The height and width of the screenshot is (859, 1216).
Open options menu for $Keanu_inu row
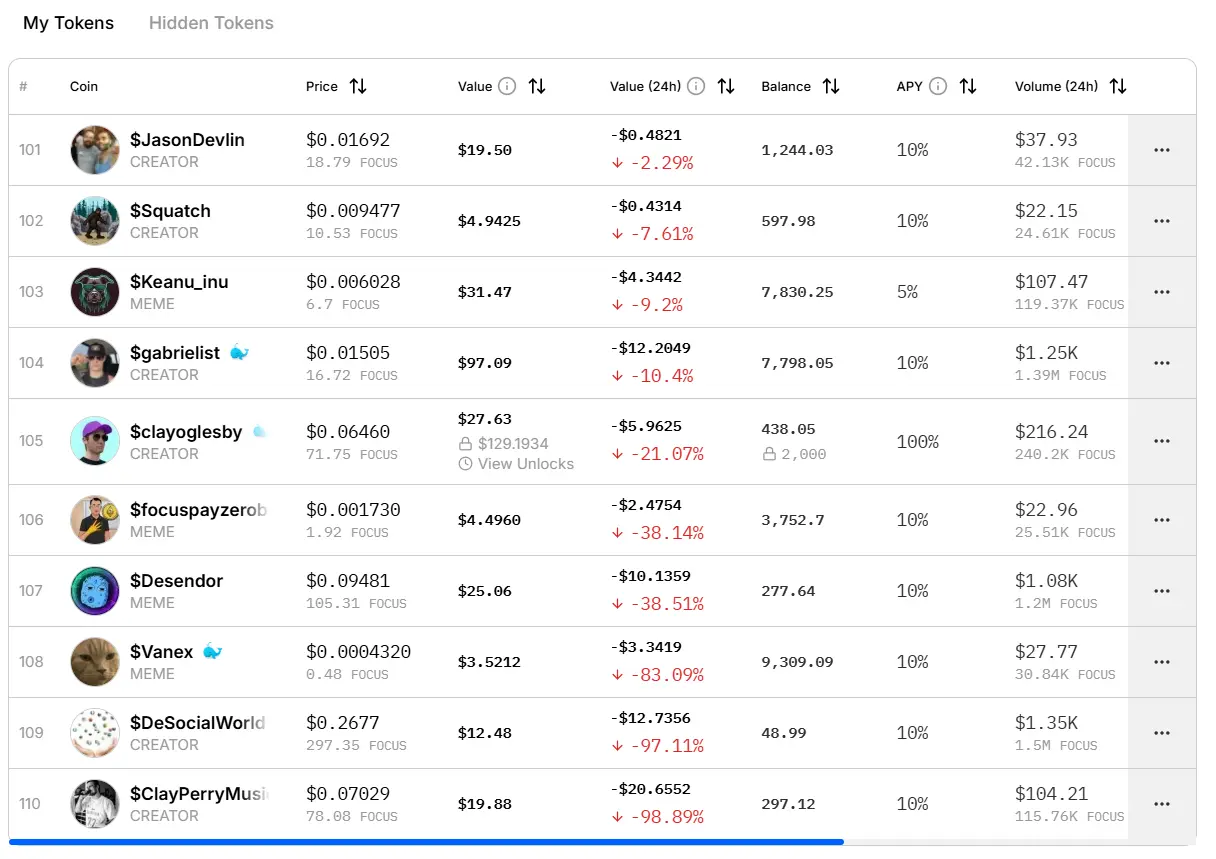pos(1161,292)
